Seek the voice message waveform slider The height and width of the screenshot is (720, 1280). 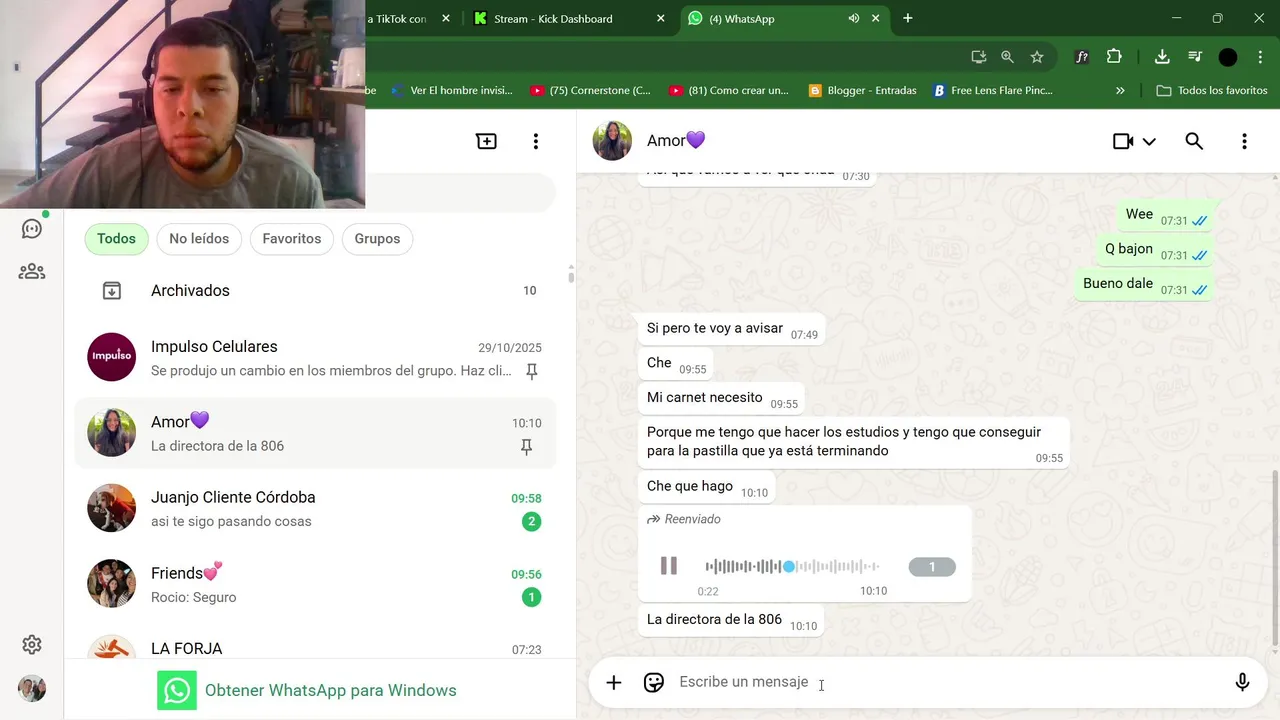click(792, 566)
